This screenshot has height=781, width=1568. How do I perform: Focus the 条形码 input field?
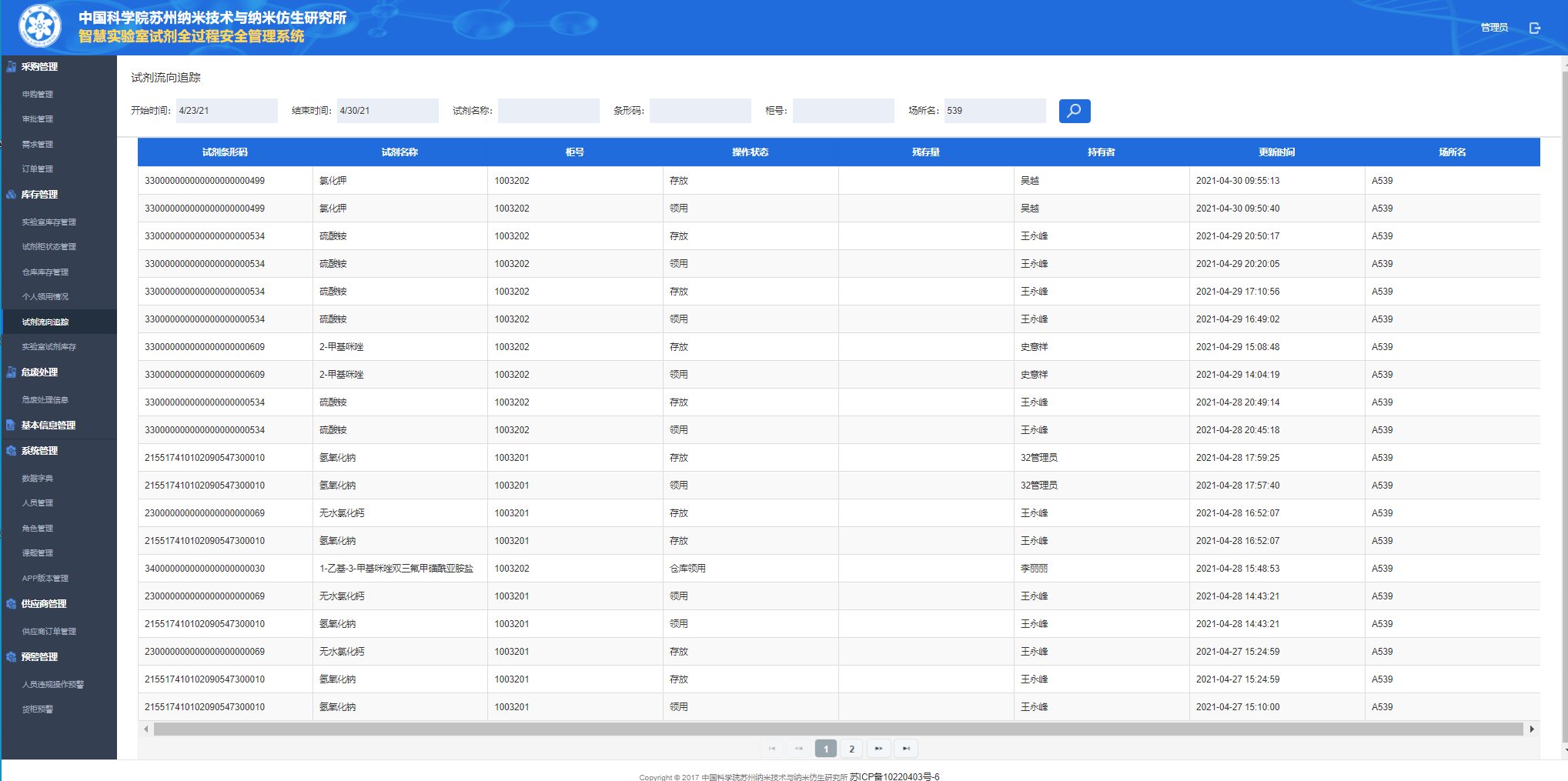[x=700, y=111]
